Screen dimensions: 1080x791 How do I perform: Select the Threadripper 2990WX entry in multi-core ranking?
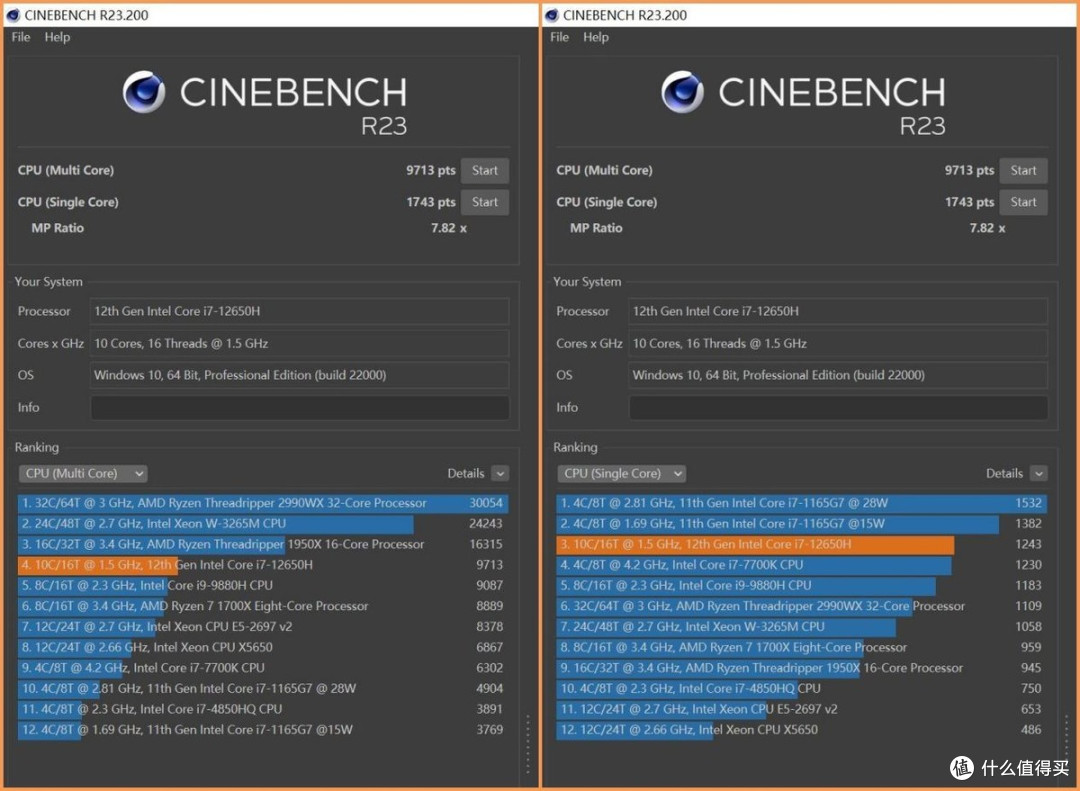(x=263, y=503)
